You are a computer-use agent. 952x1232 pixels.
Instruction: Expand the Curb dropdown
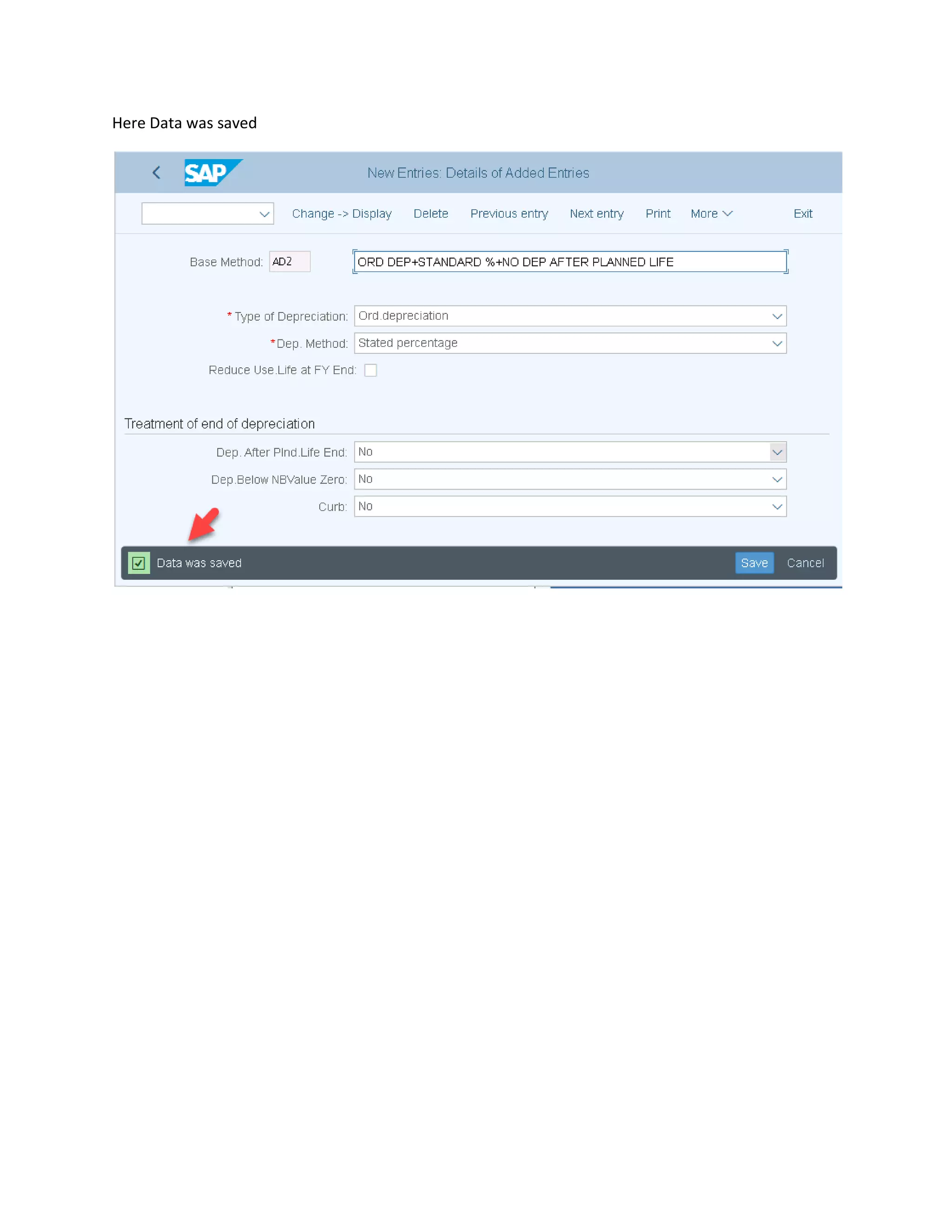[x=777, y=507]
